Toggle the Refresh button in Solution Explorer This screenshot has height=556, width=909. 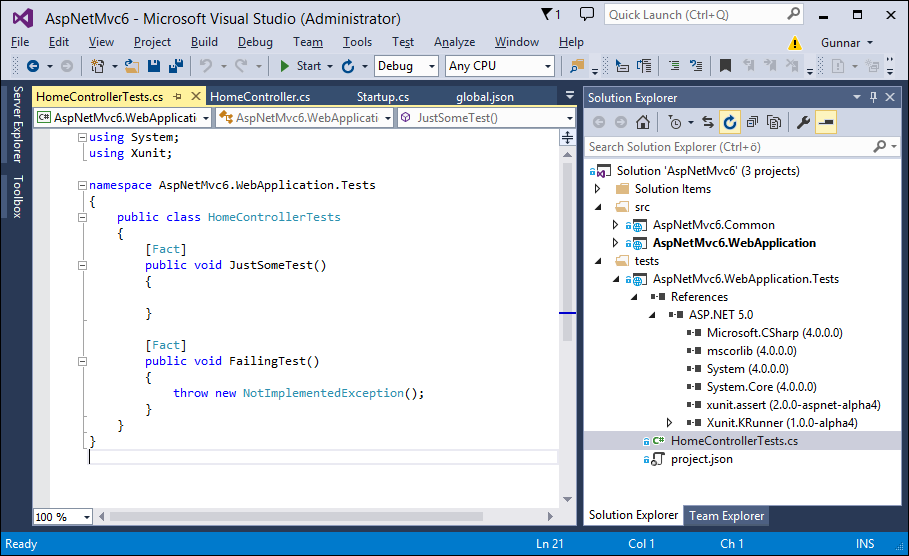click(730, 122)
